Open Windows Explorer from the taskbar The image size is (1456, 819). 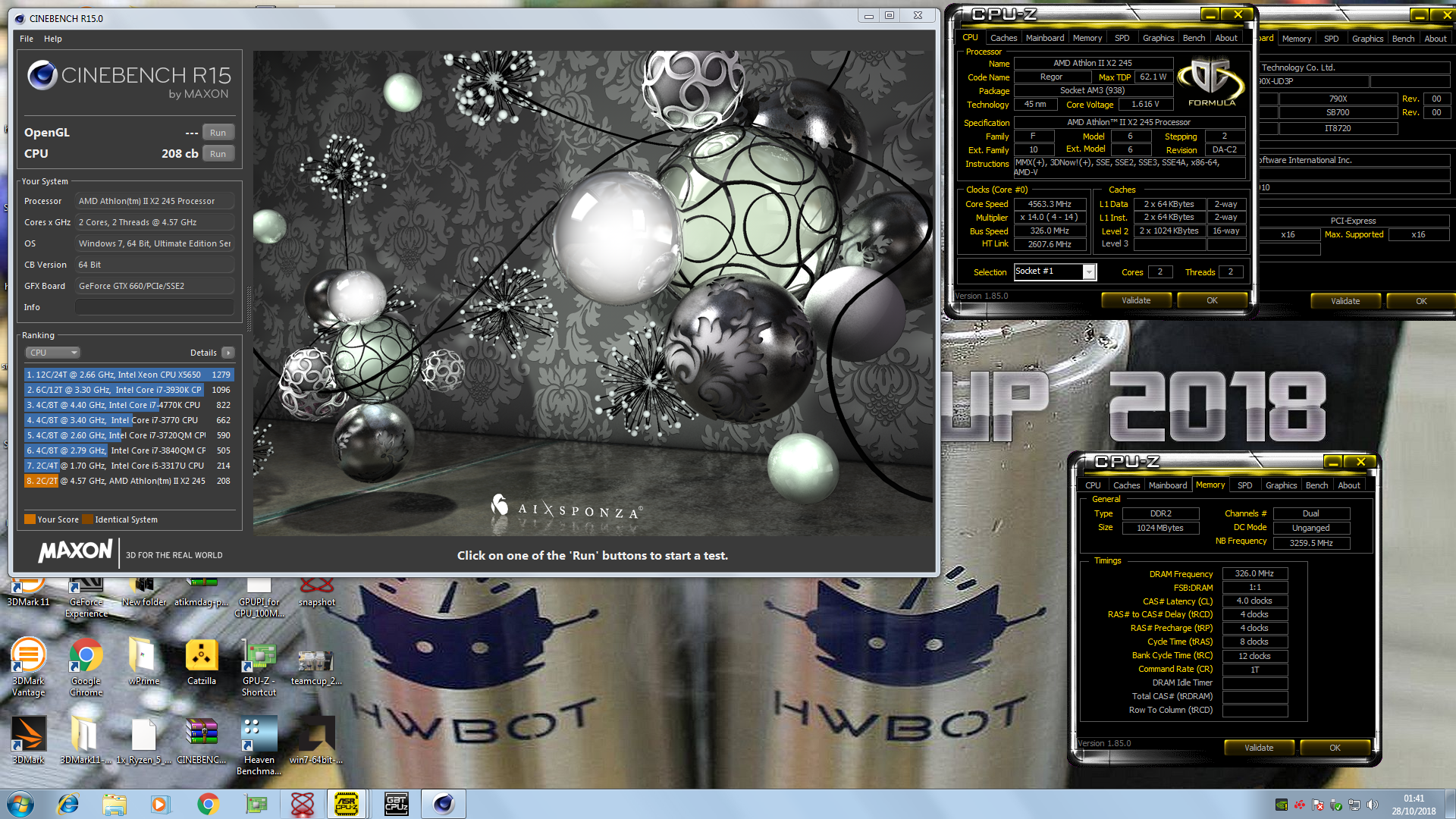pyautogui.click(x=115, y=804)
